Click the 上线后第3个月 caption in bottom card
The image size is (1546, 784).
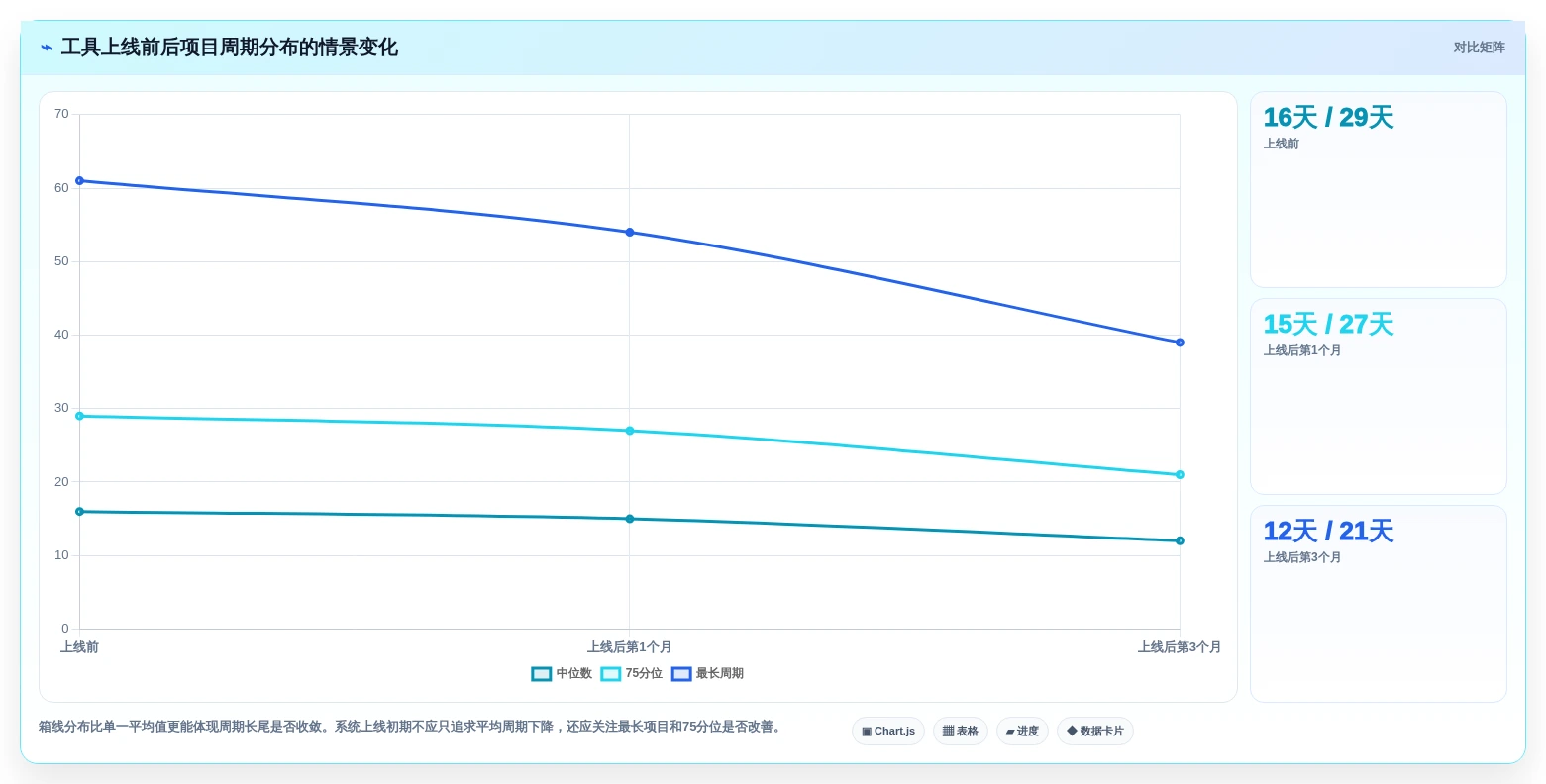pos(1302,558)
